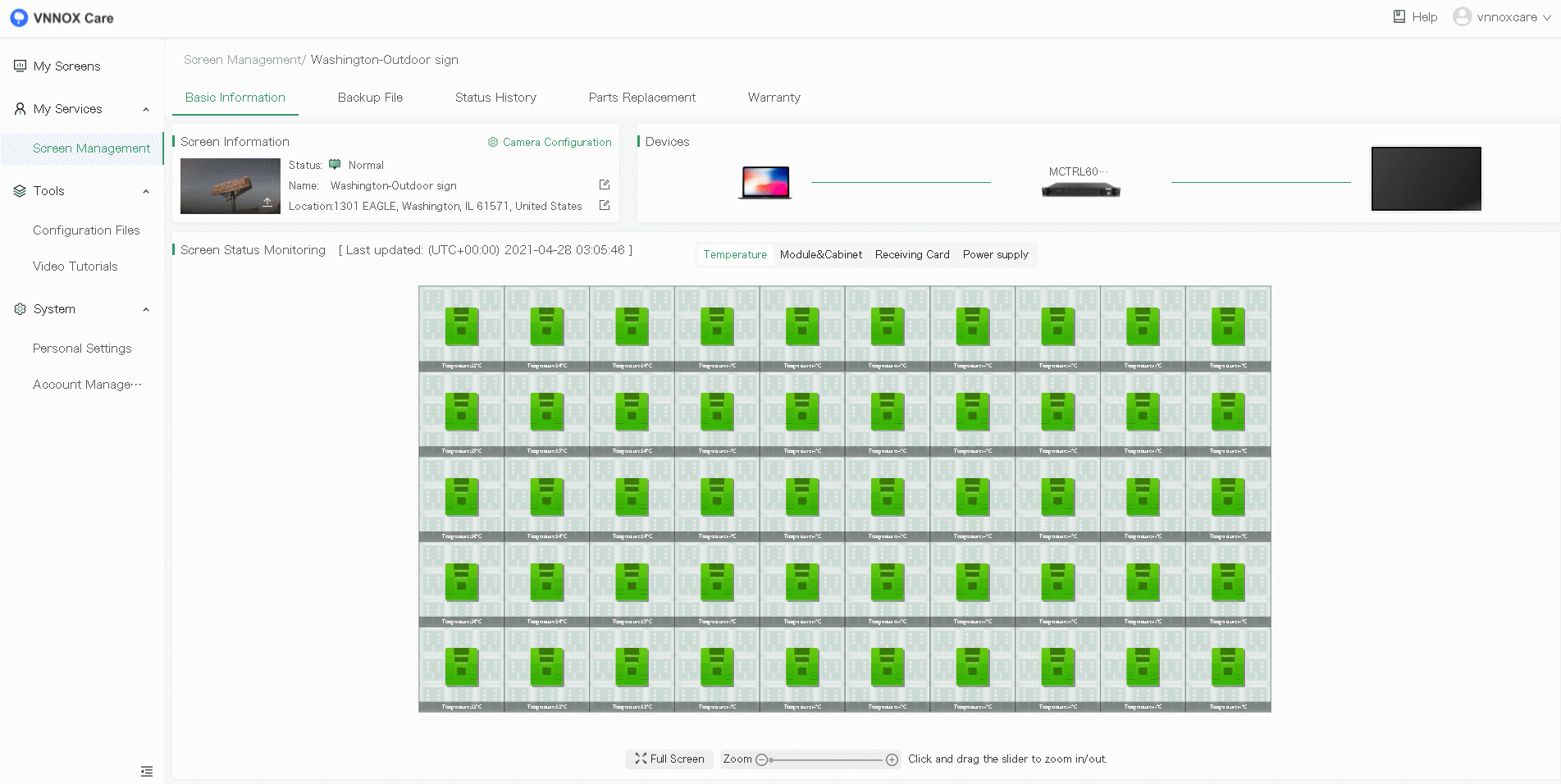The image size is (1561, 784).
Task: Click the LED display screen icon
Action: [x=1426, y=179]
